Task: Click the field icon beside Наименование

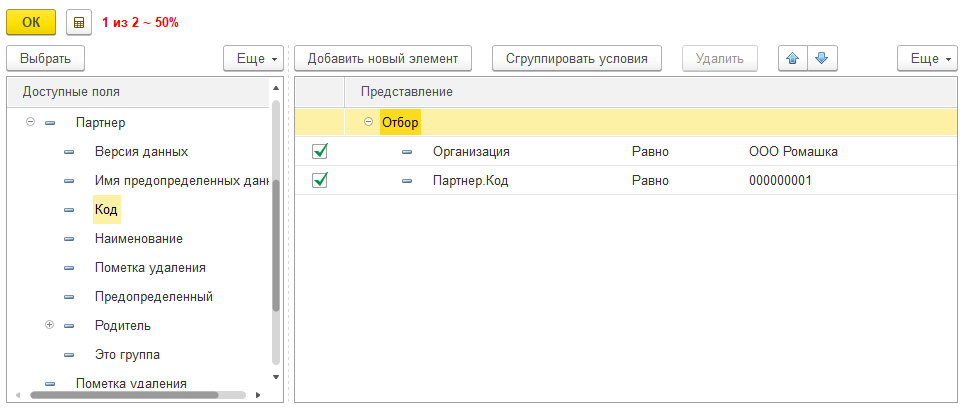Action: [x=69, y=239]
